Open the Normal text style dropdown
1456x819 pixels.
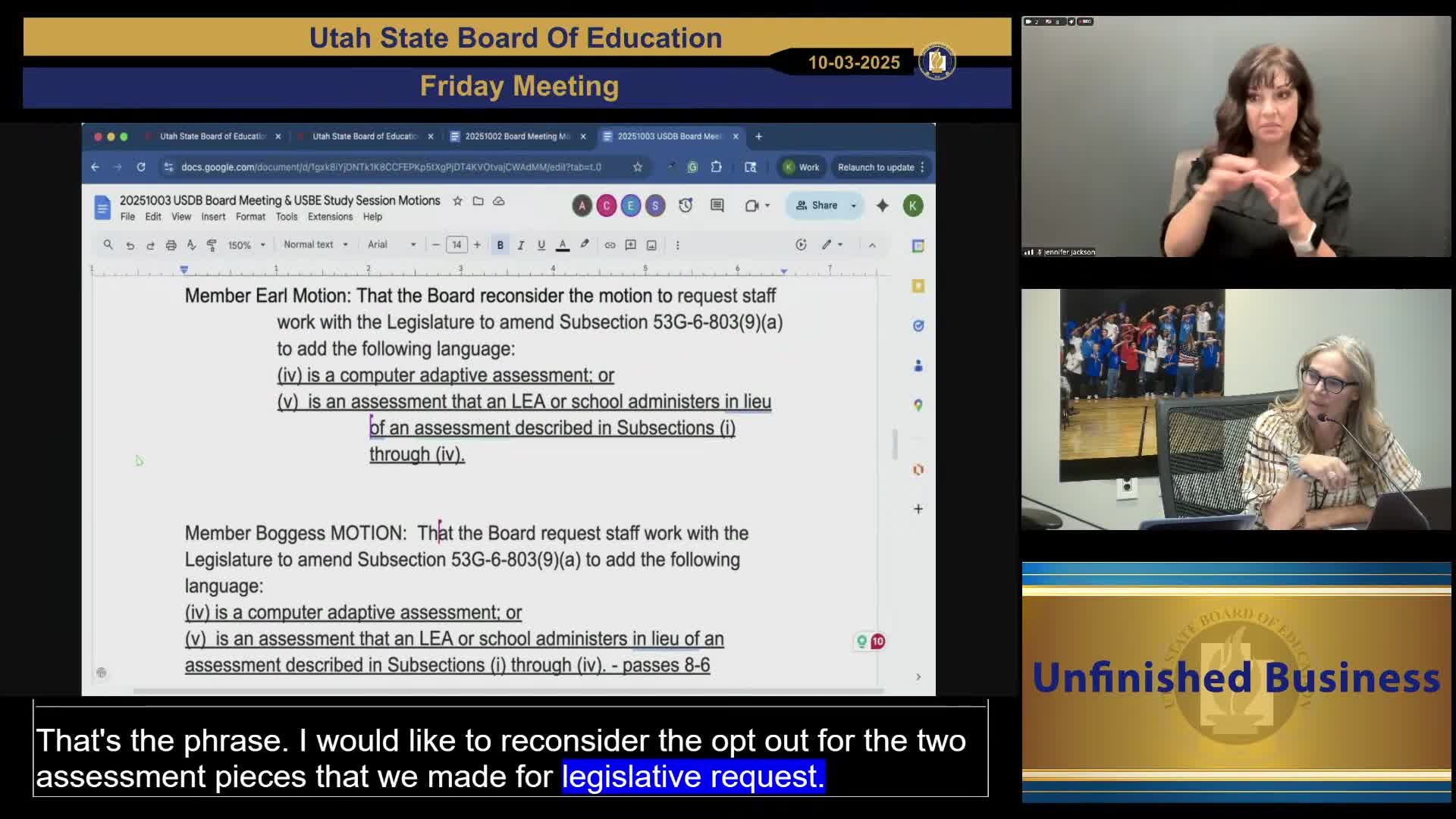coord(312,245)
